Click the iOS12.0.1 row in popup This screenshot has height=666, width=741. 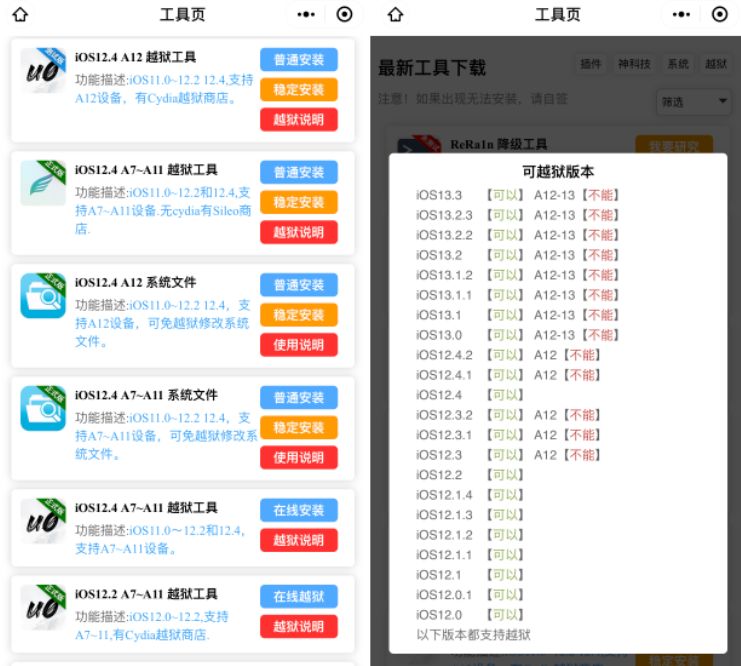[x=470, y=595]
